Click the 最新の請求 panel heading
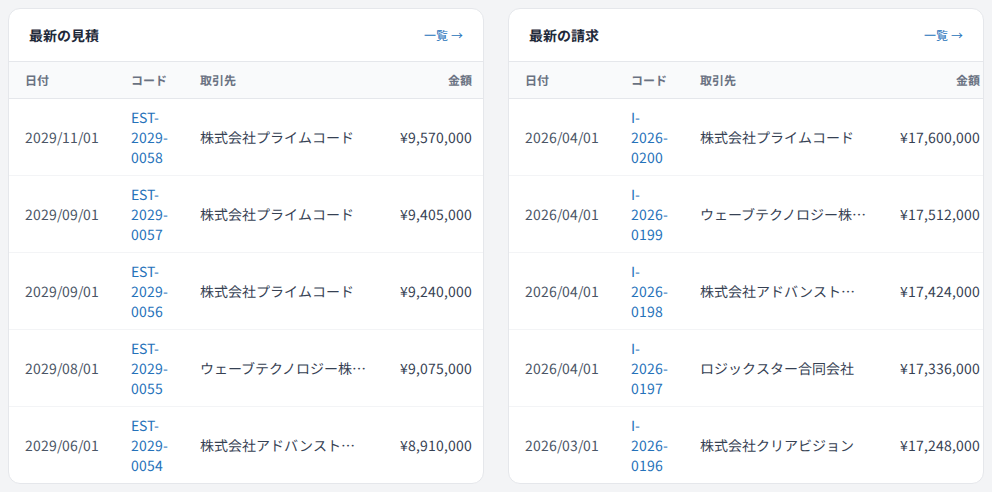Screen dimensions: 992x492 (x=564, y=36)
